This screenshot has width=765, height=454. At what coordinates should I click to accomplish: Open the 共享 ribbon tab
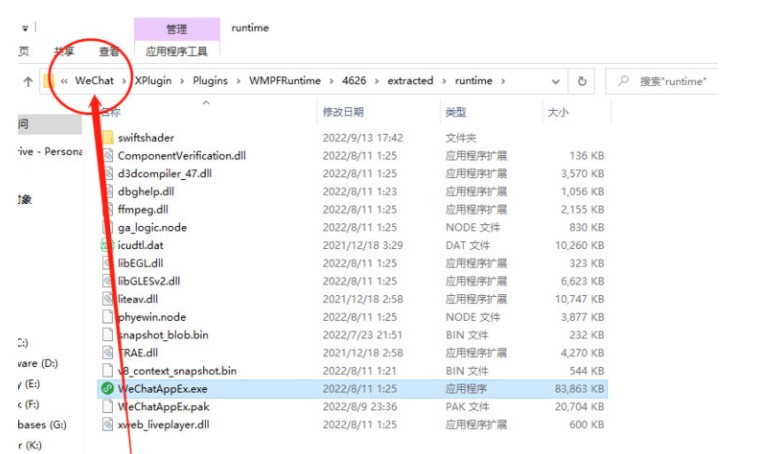click(x=64, y=51)
